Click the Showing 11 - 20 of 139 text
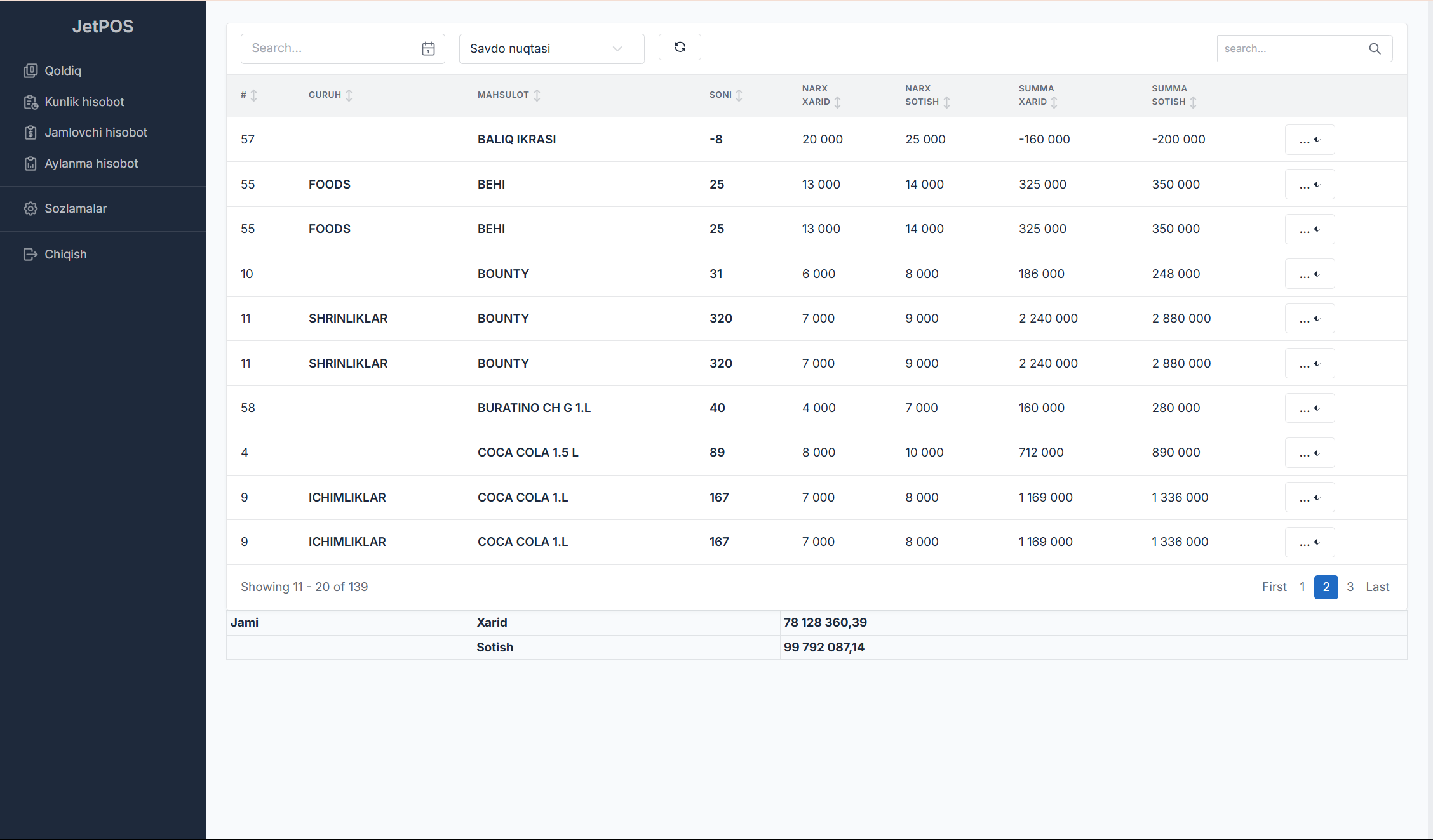The height and width of the screenshot is (840, 1433). (304, 587)
